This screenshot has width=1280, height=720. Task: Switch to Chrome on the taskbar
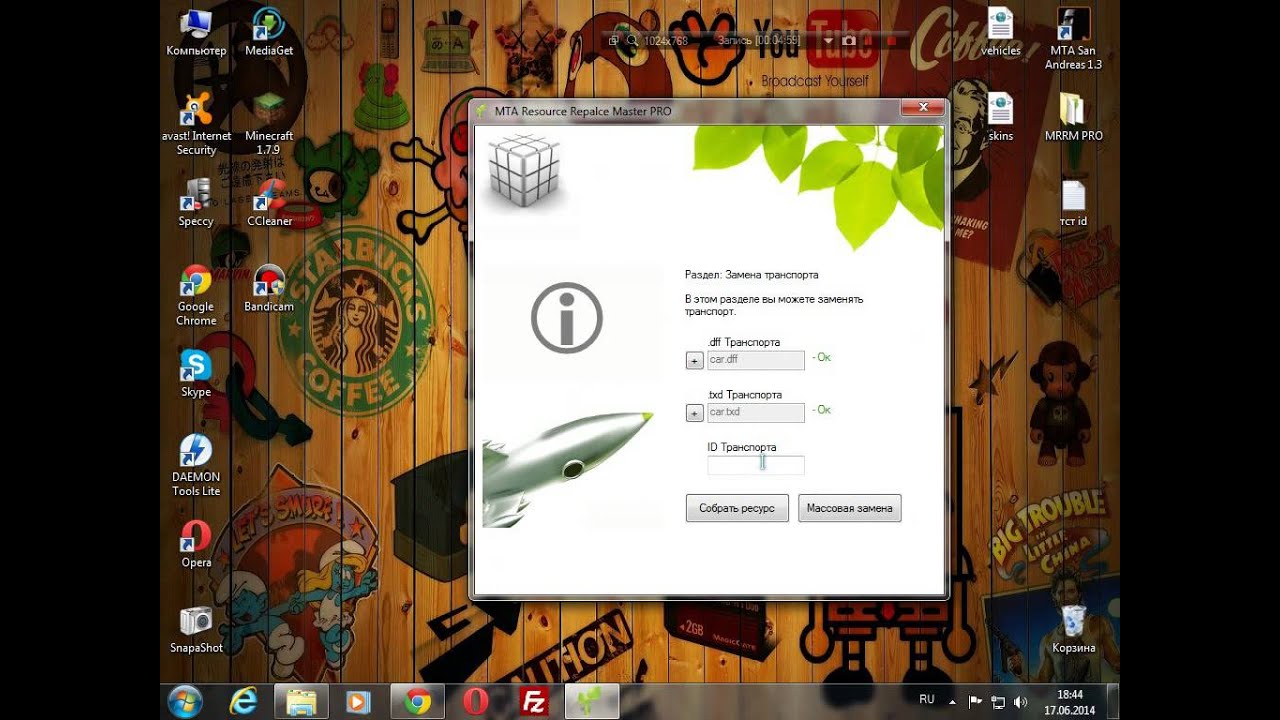point(417,702)
